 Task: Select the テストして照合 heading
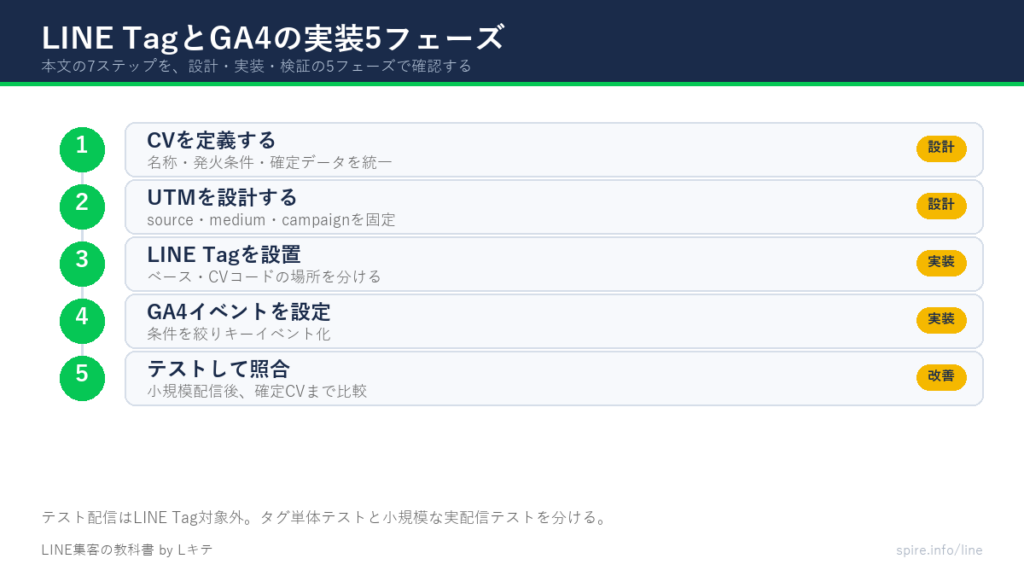click(218, 369)
